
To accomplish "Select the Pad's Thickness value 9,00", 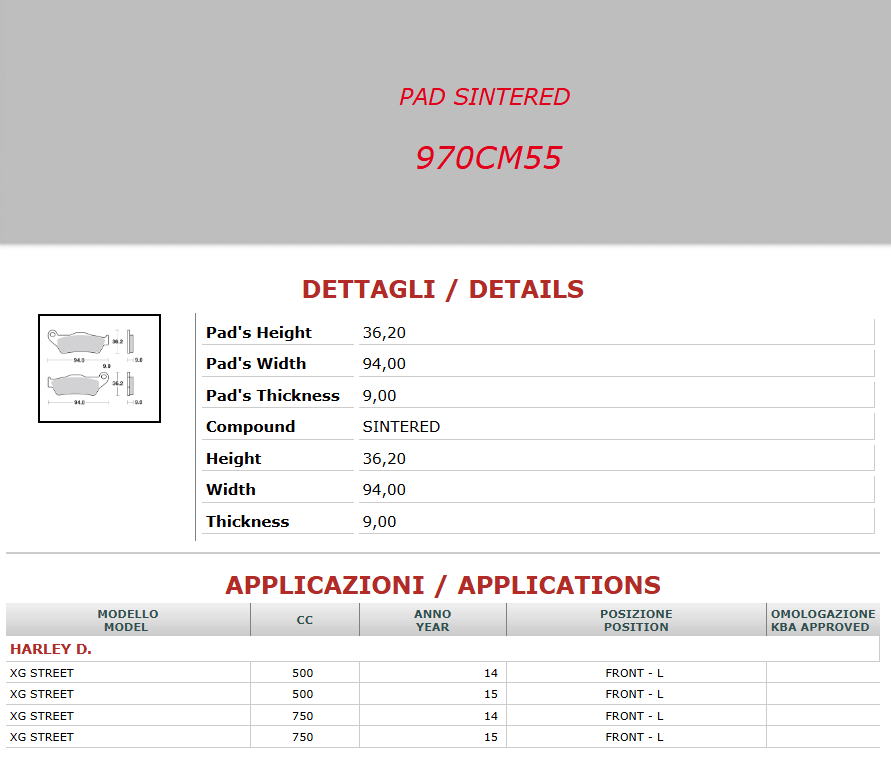I will [380, 395].
